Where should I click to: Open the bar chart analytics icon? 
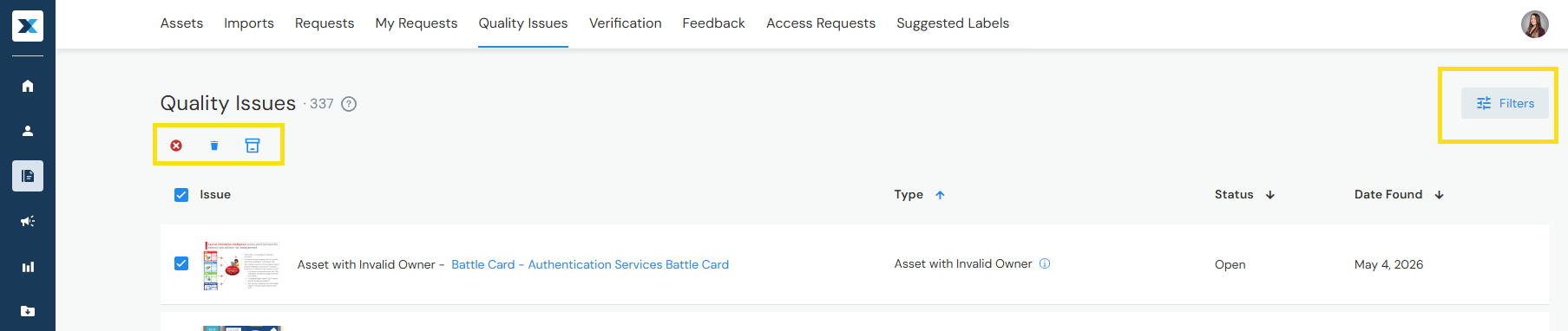click(x=28, y=267)
